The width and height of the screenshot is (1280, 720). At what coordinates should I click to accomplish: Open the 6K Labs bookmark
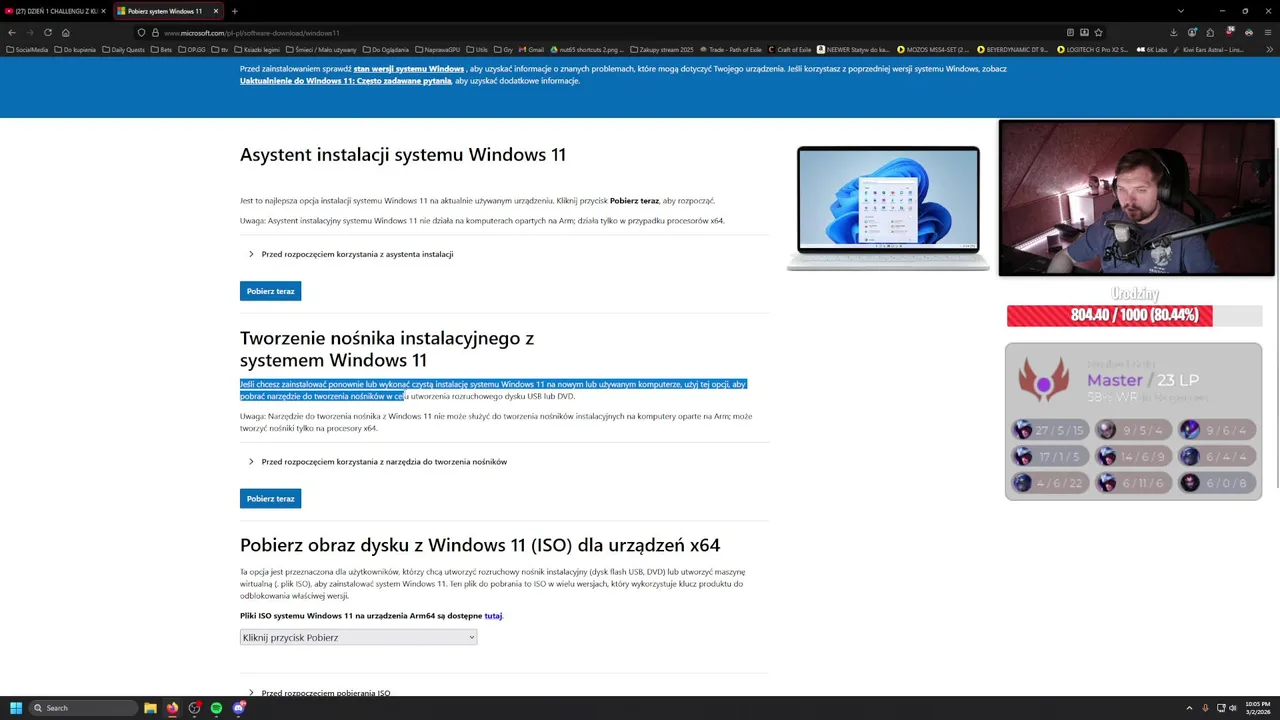(1152, 49)
